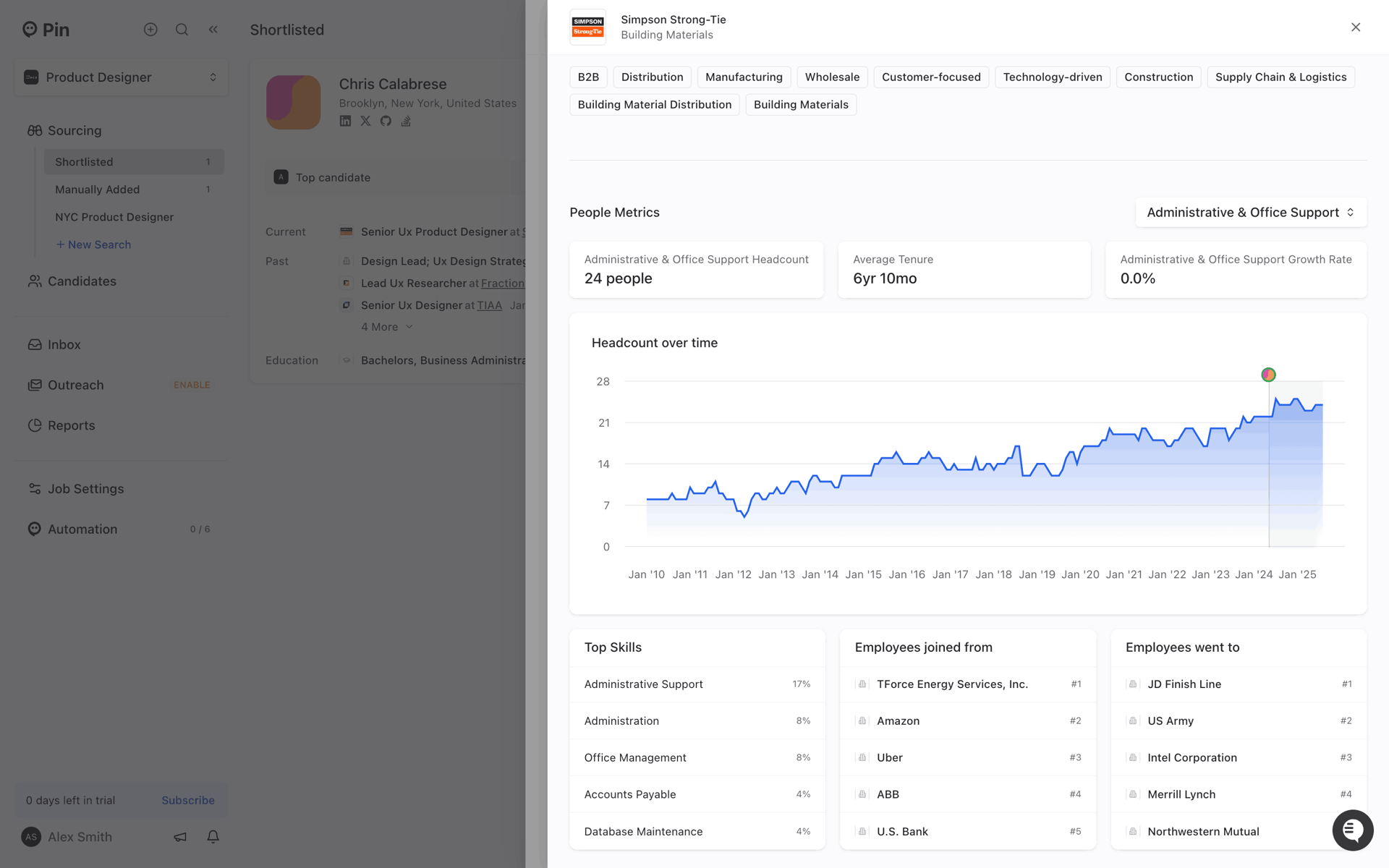Expand 4 More past positions
This screenshot has height=868, width=1389.
click(x=387, y=327)
